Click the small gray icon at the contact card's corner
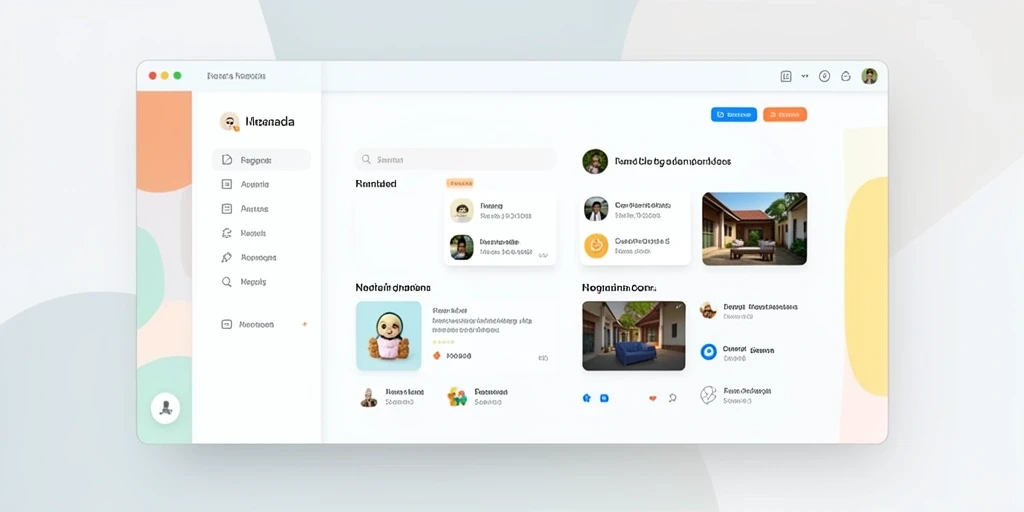The width and height of the screenshot is (1024, 512). 543,255
